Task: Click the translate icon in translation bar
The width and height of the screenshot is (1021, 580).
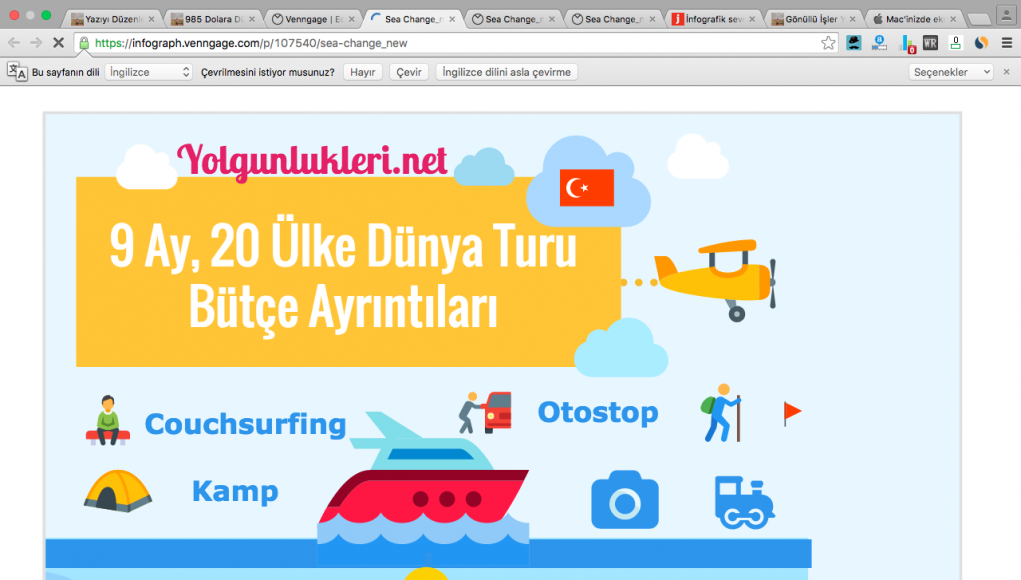Action: [x=17, y=72]
